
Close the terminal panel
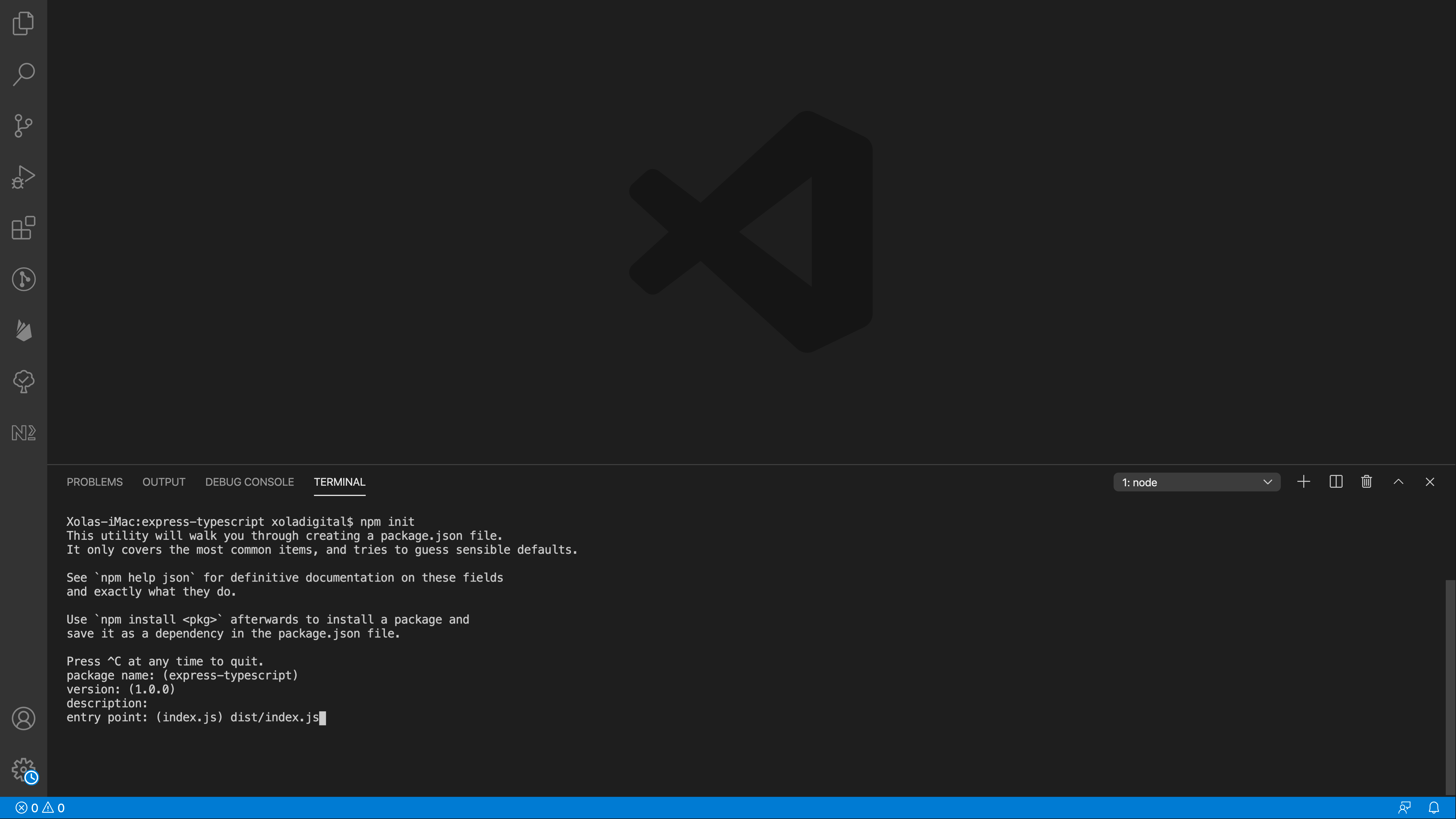(1430, 481)
